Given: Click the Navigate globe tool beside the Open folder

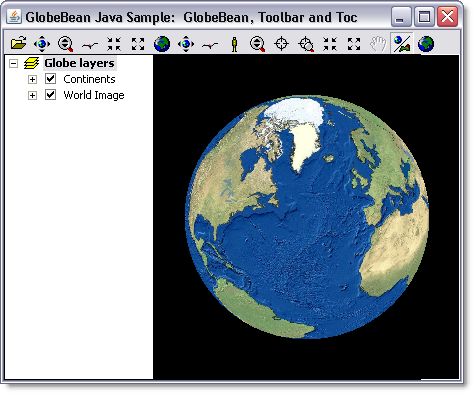Looking at the screenshot, I should coord(42,44).
